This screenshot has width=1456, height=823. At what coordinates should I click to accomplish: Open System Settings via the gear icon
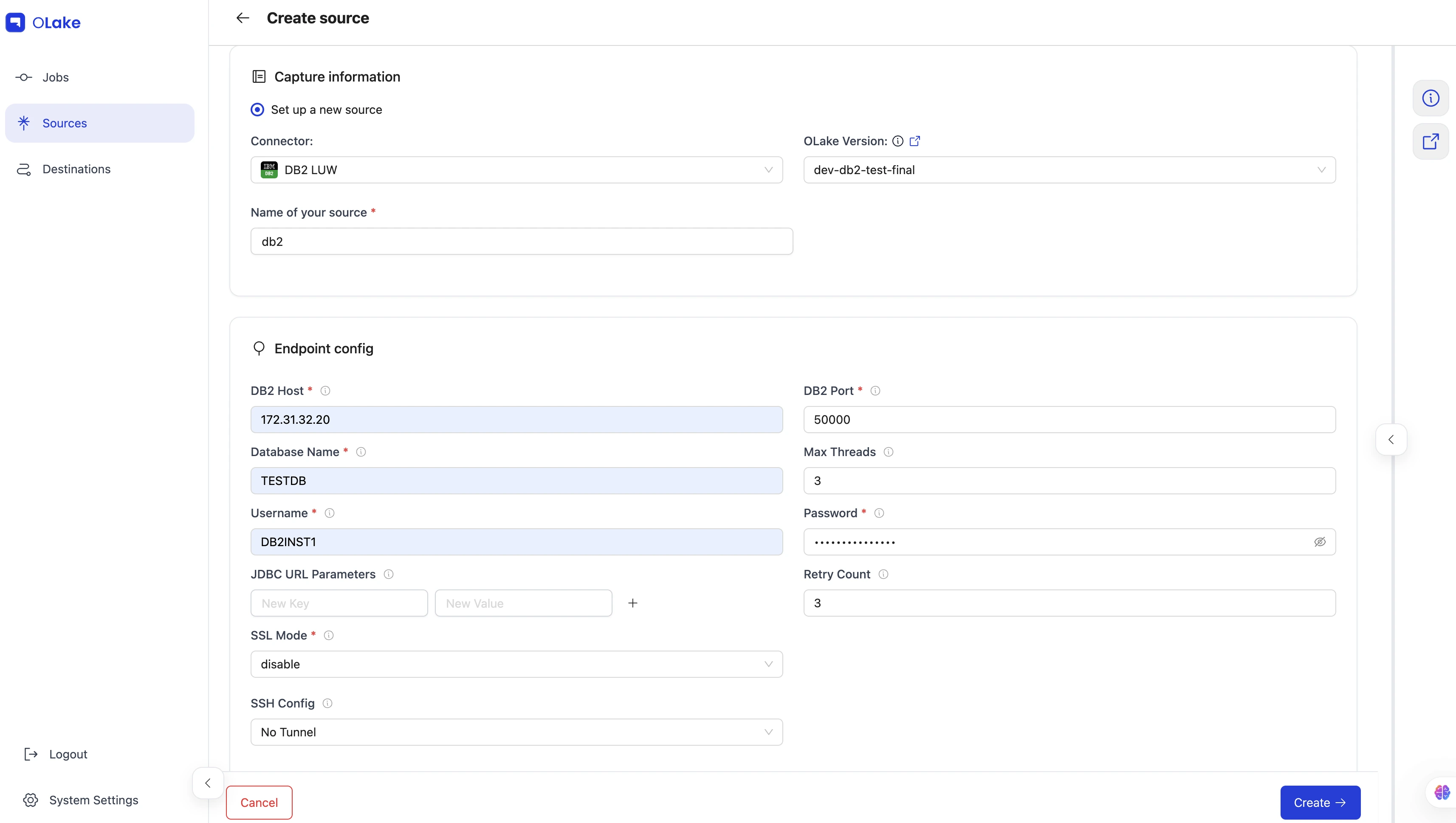(31, 800)
